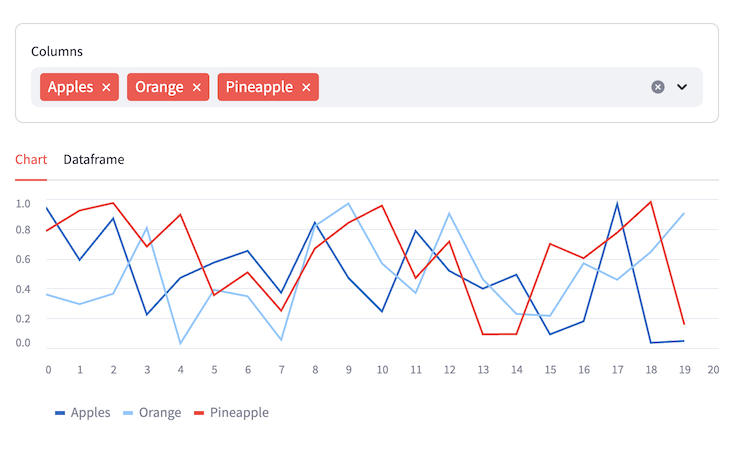Remove the Pineapple tag with its x icon
The image size is (742, 451).
click(x=306, y=88)
